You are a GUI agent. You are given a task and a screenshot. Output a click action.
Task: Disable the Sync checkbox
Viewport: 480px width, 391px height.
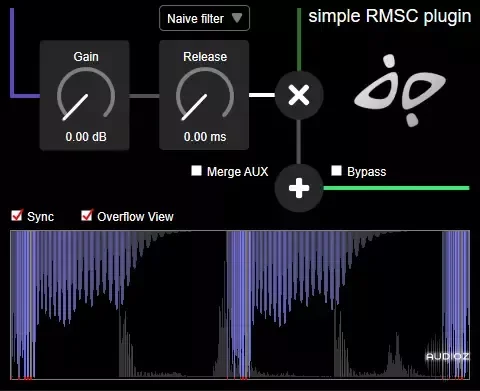(17, 215)
